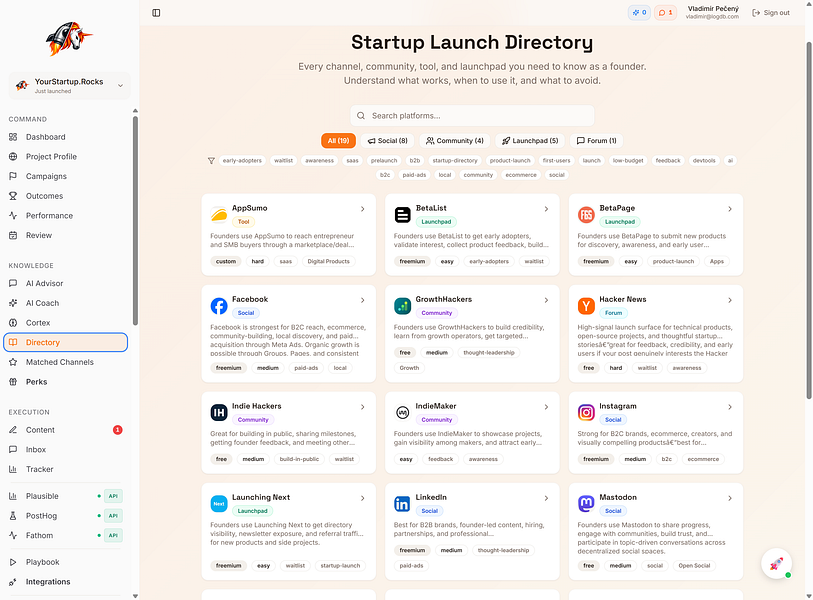This screenshot has width=813, height=600.
Task: Toggle the startup-directory tag filter
Action: pyautogui.click(x=455, y=161)
